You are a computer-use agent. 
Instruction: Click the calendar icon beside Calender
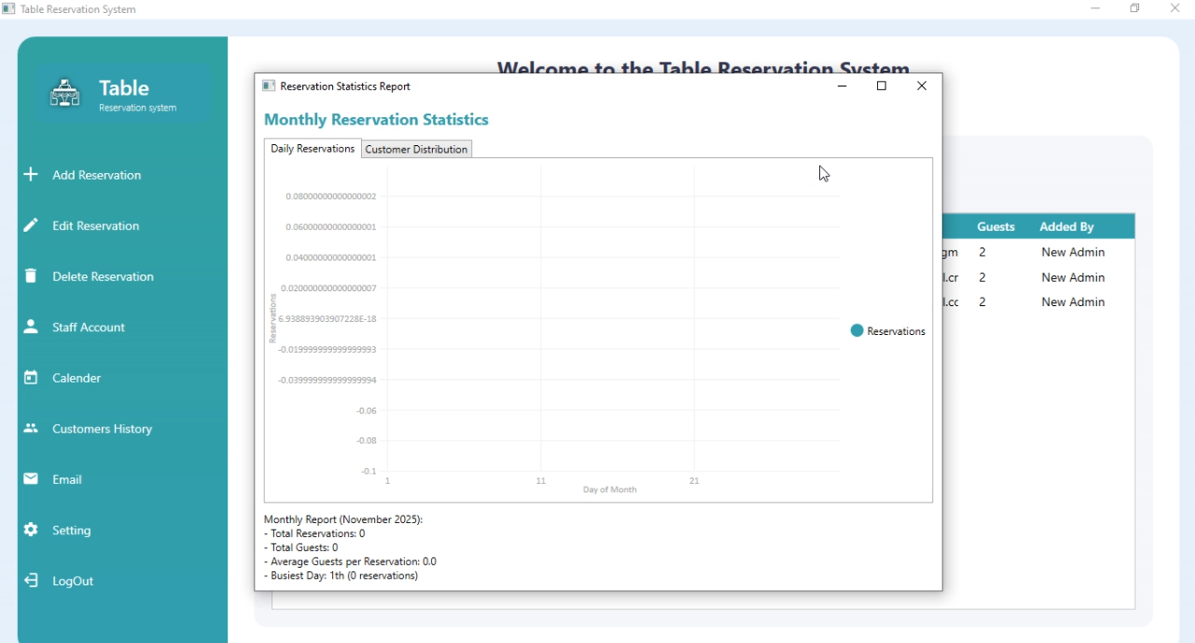[30, 377]
